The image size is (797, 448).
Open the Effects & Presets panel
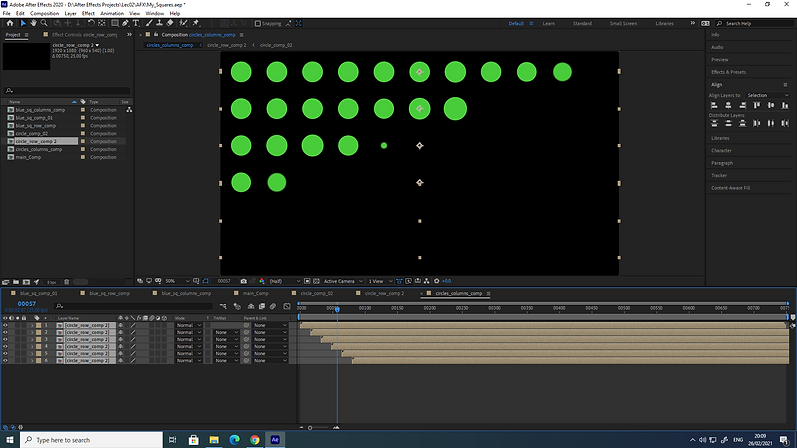pos(728,72)
